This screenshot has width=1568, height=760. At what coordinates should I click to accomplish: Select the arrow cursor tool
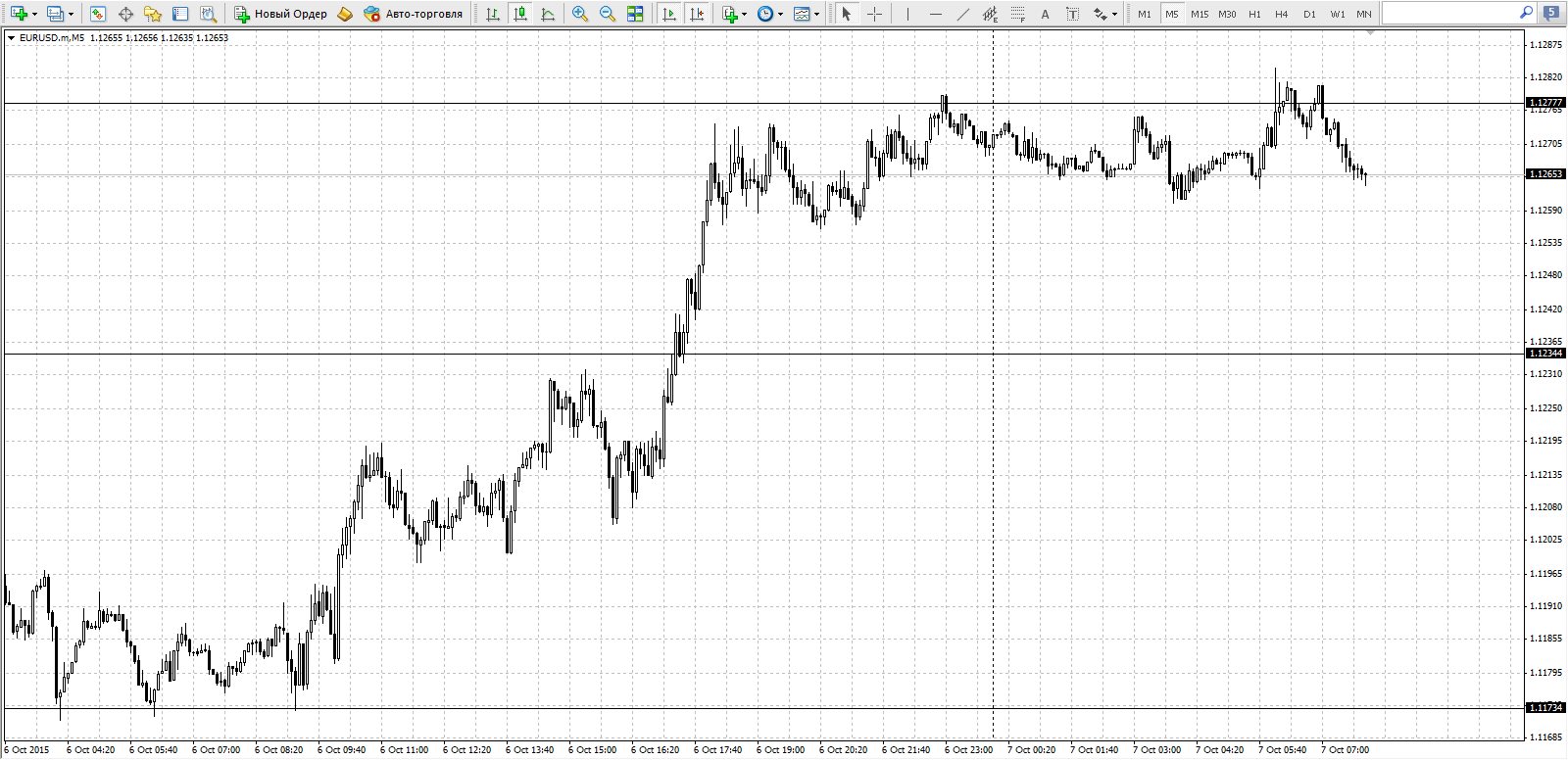847,14
